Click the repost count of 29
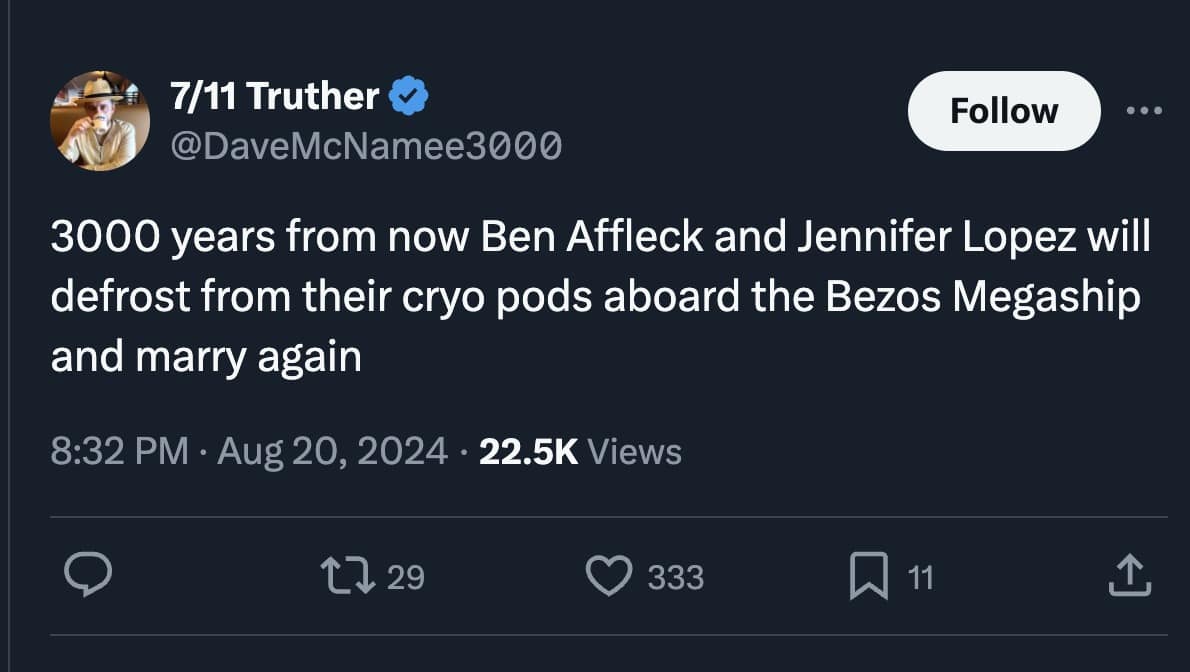 pyautogui.click(x=405, y=578)
